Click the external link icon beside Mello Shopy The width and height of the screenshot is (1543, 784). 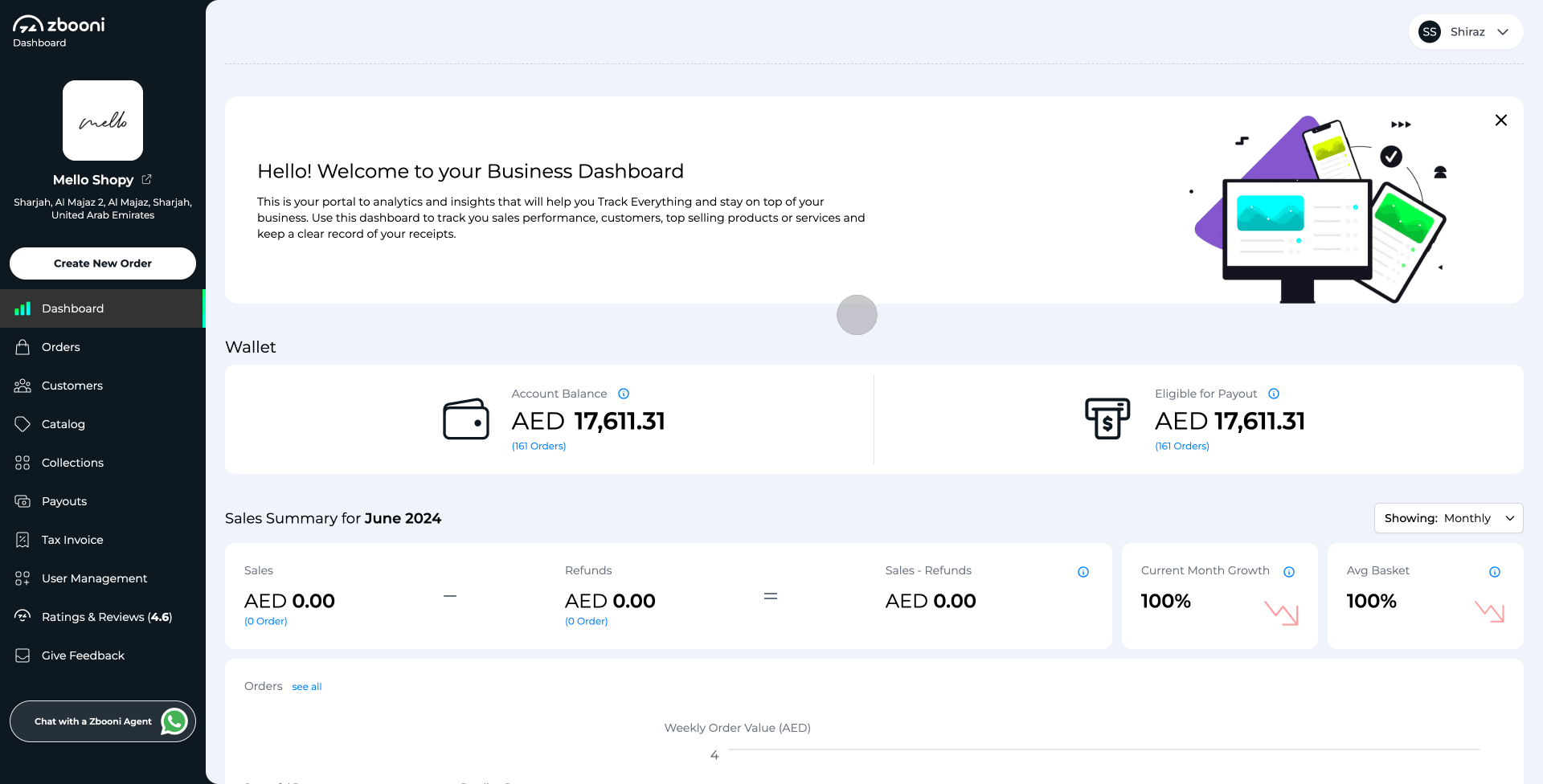[146, 179]
